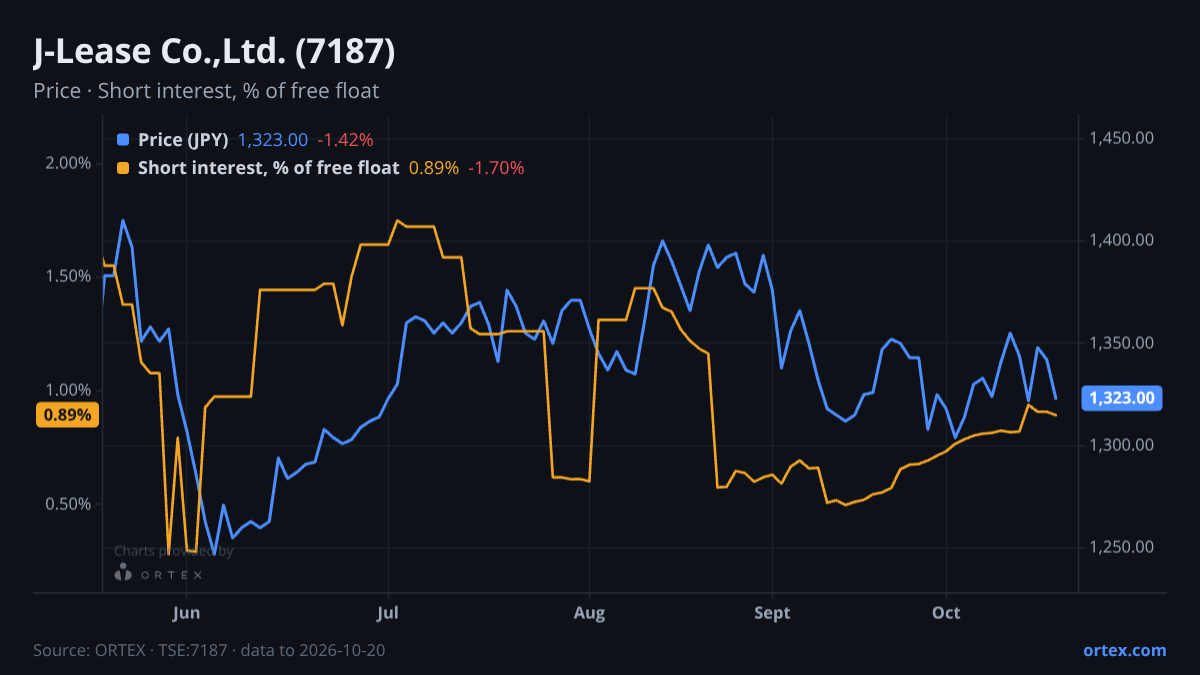Click the 0.89% short interest legend value
Image resolution: width=1200 pixels, height=675 pixels.
click(434, 168)
